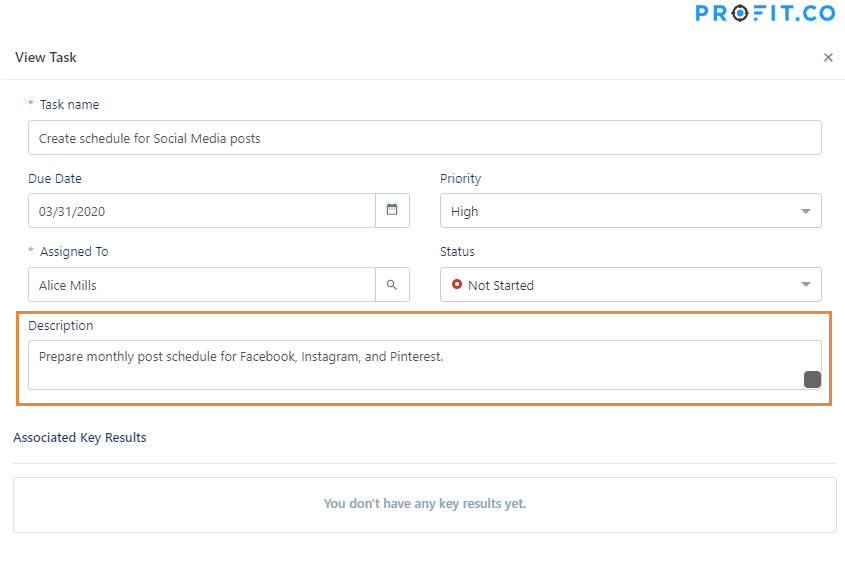Screen dimensions: 845x570
Task: Expand the Status dropdown arrow
Action: 806,285
